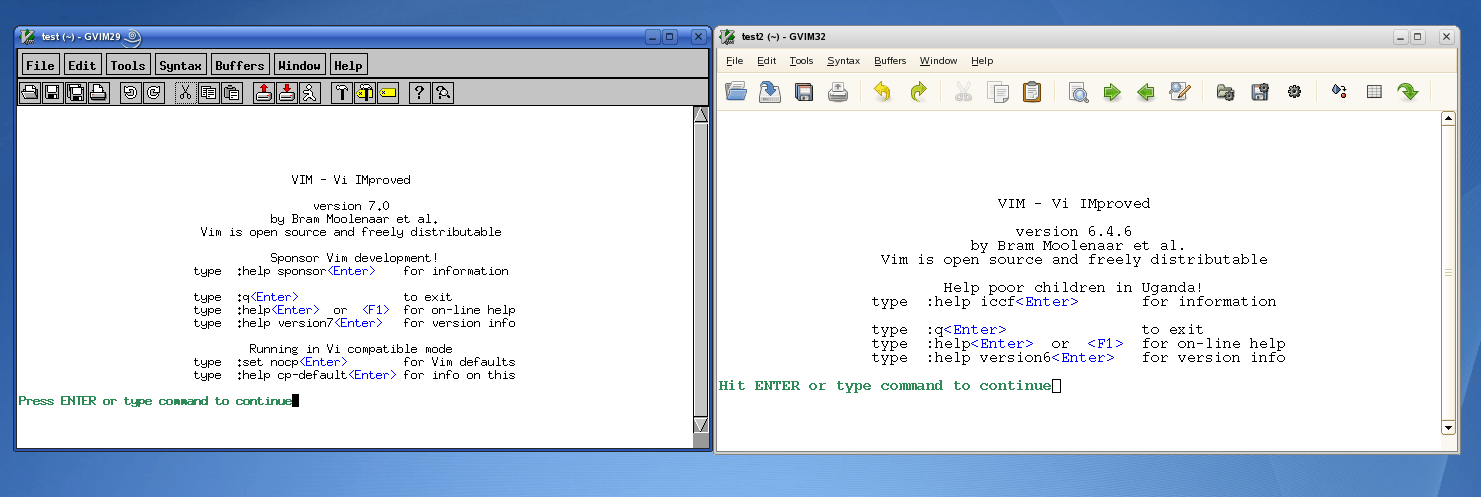The width and height of the screenshot is (1481, 497).
Task: Click 'Hit ENTER or type command' prompt
Action: coord(885,385)
